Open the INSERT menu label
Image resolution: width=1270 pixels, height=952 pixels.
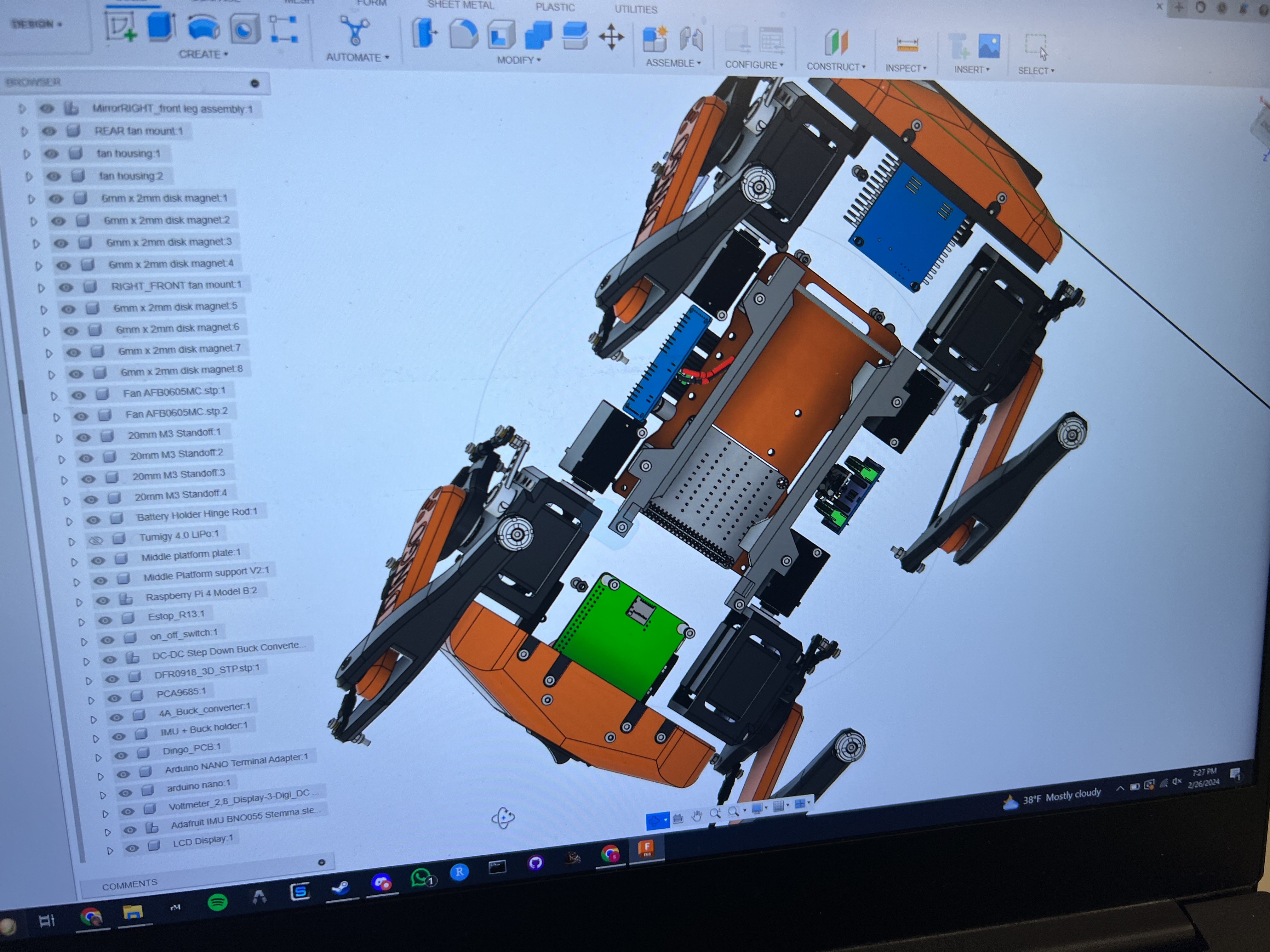click(971, 70)
